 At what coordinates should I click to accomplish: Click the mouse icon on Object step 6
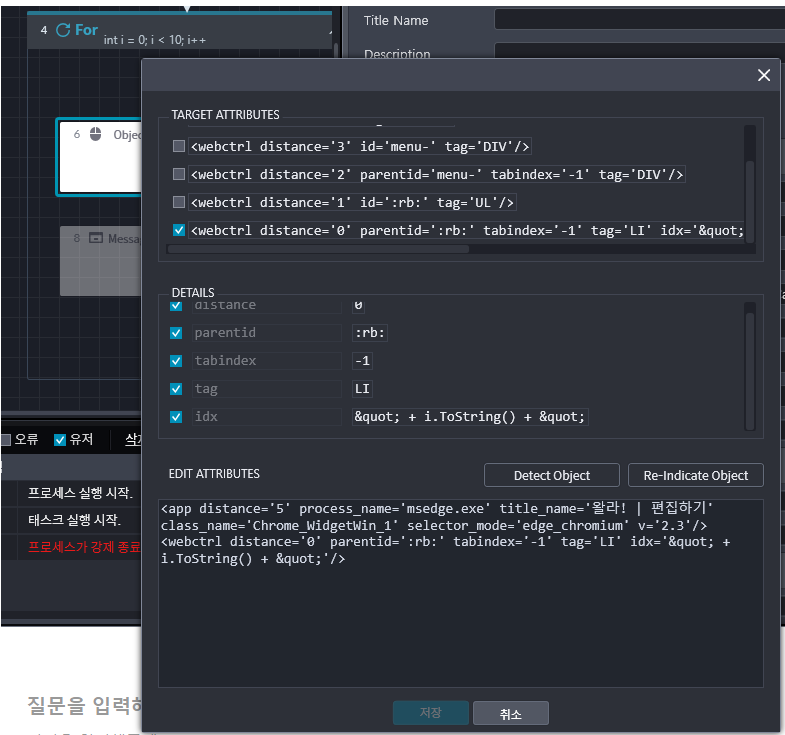point(96,134)
